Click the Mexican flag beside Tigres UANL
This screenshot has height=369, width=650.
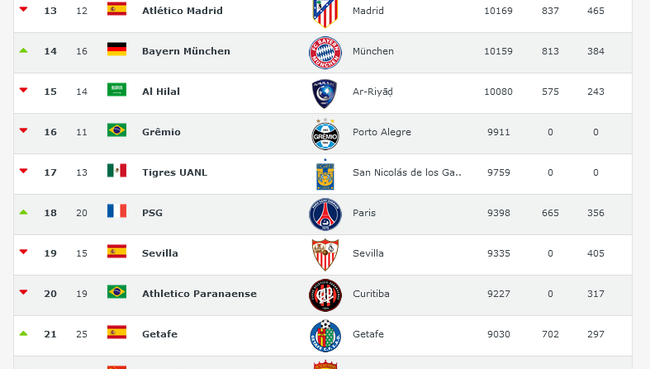click(116, 170)
